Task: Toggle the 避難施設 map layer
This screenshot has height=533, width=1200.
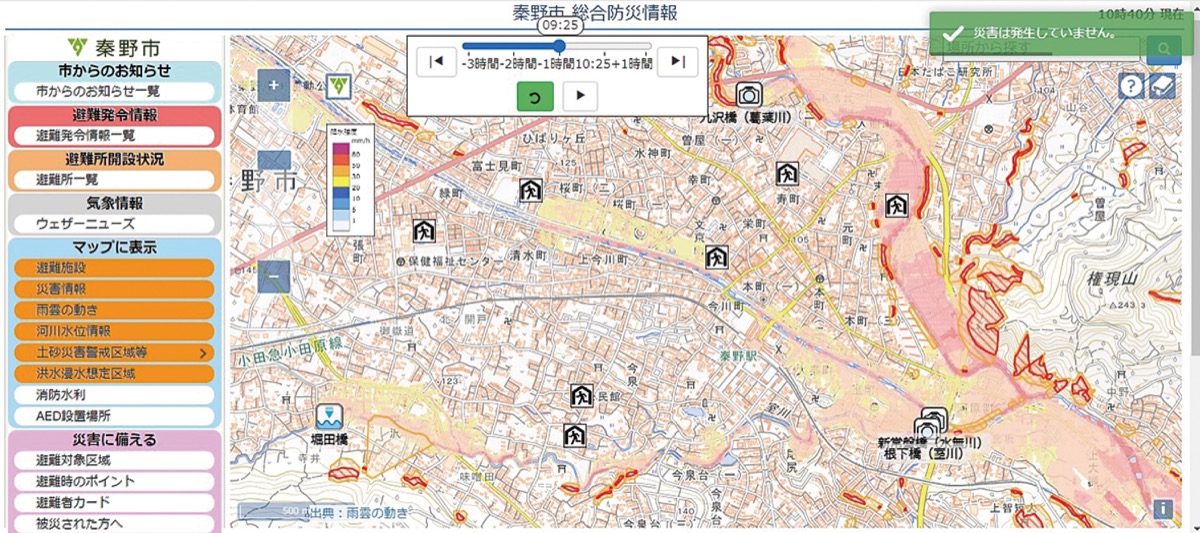Action: pos(113,267)
